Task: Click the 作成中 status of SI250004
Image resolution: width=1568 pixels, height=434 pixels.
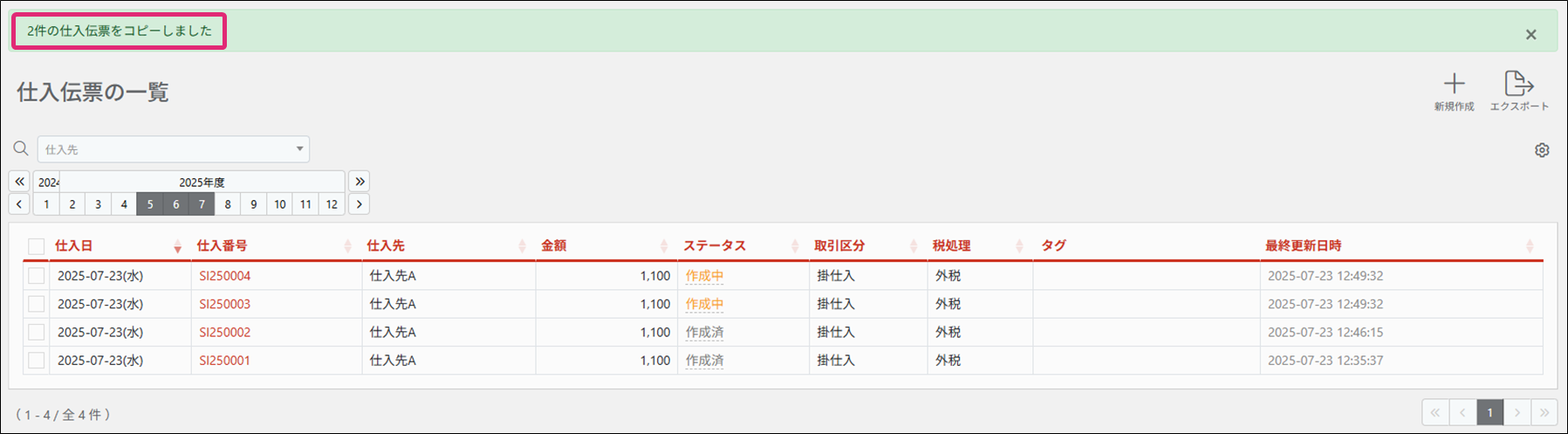Action: tap(704, 276)
